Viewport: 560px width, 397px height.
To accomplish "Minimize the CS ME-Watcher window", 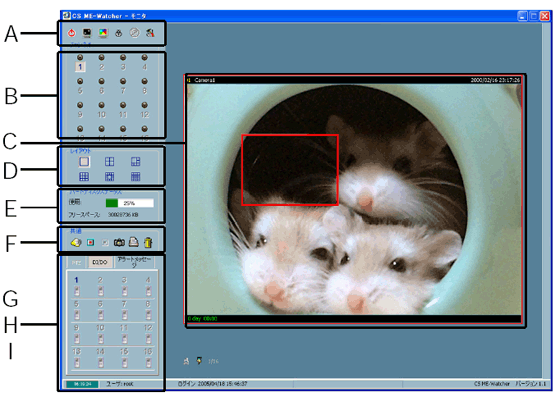I will coord(522,16).
